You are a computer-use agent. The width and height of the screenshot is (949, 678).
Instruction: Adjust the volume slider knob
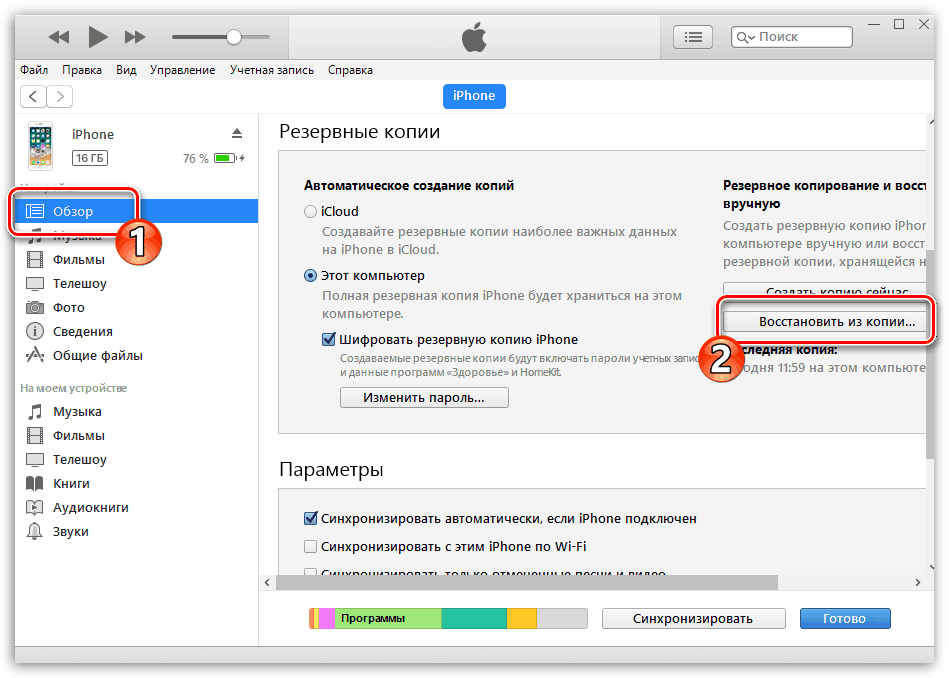(x=234, y=37)
